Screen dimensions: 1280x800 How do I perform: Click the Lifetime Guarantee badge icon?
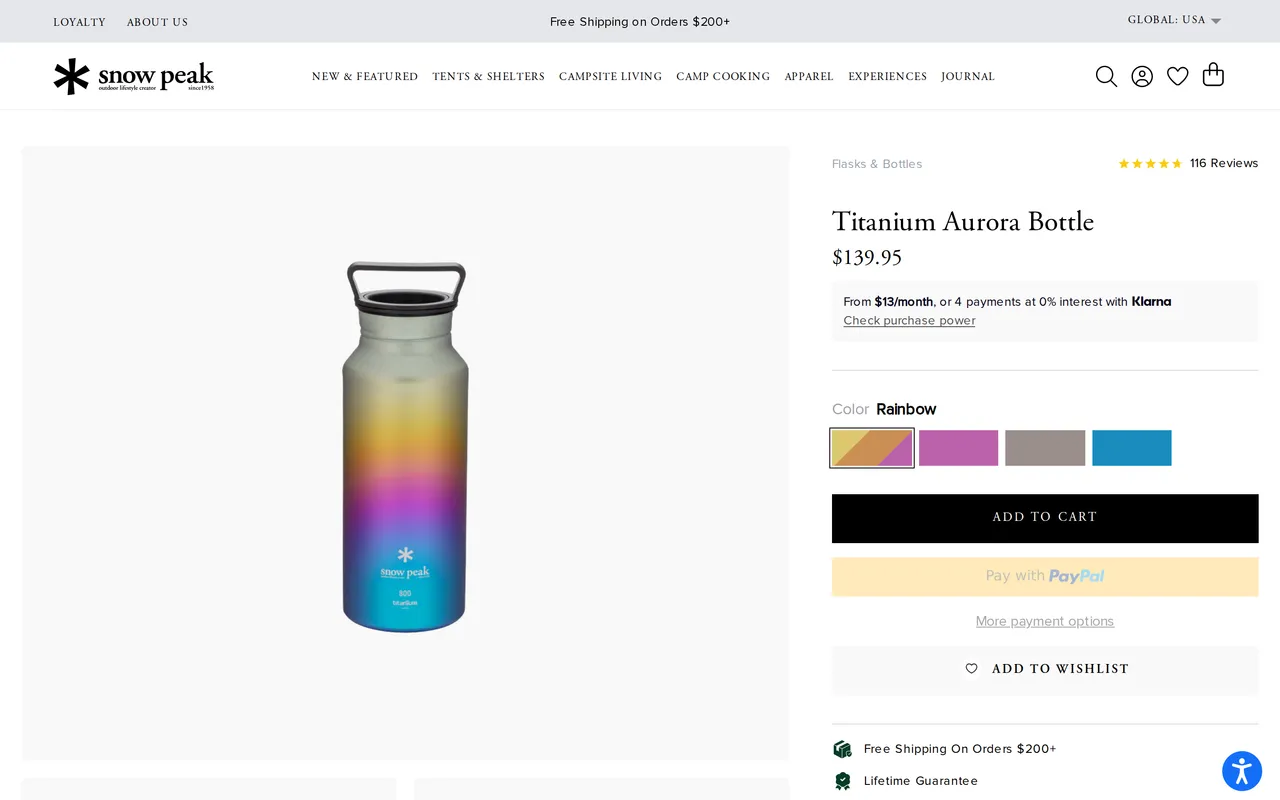click(x=842, y=781)
